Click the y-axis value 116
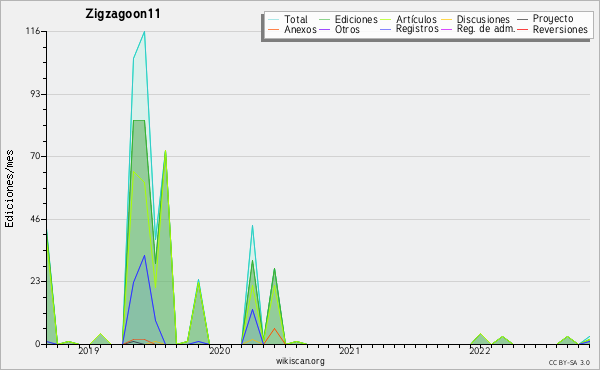 (33, 31)
